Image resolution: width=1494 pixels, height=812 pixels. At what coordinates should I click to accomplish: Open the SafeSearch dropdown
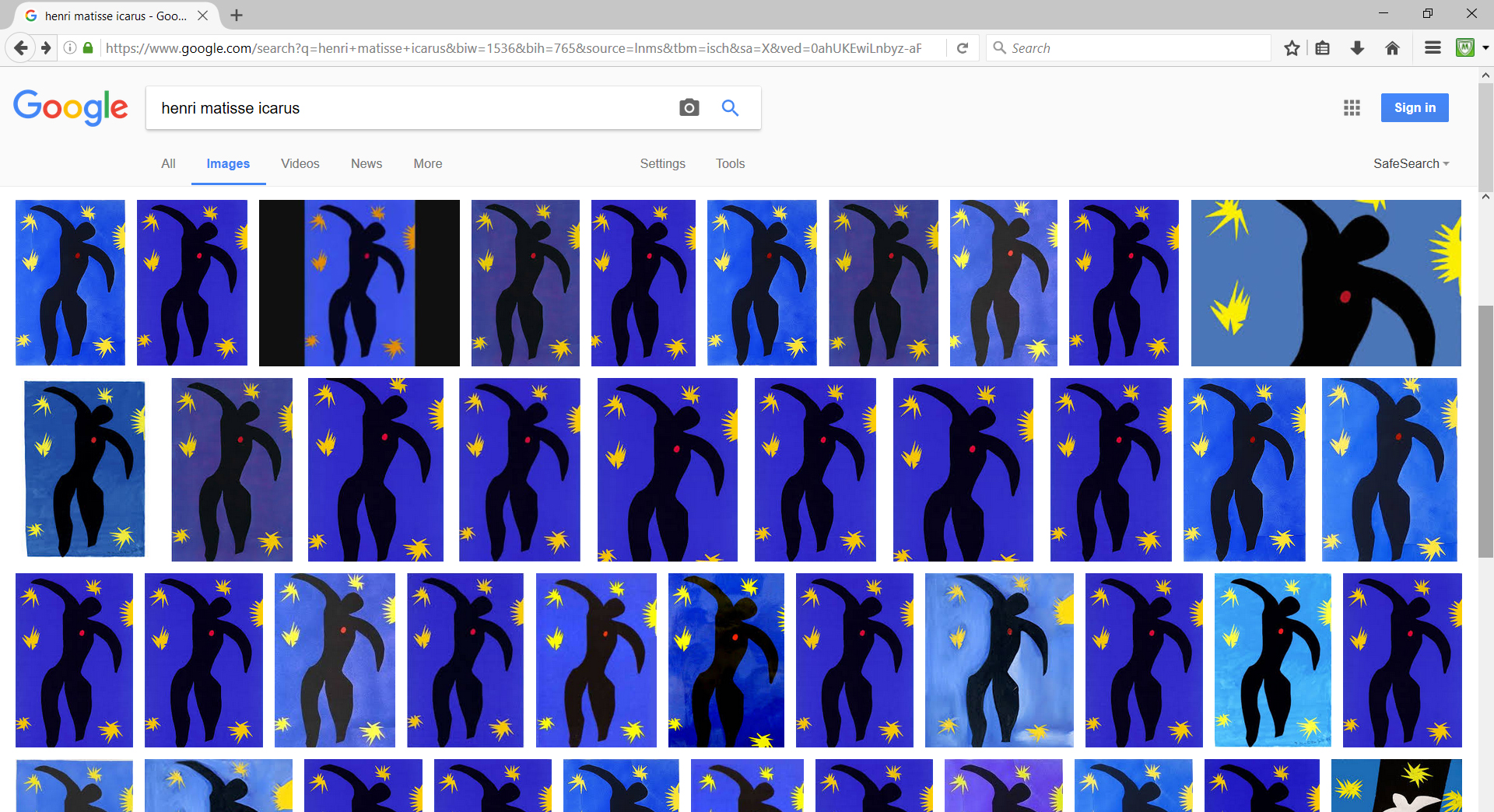1411,164
